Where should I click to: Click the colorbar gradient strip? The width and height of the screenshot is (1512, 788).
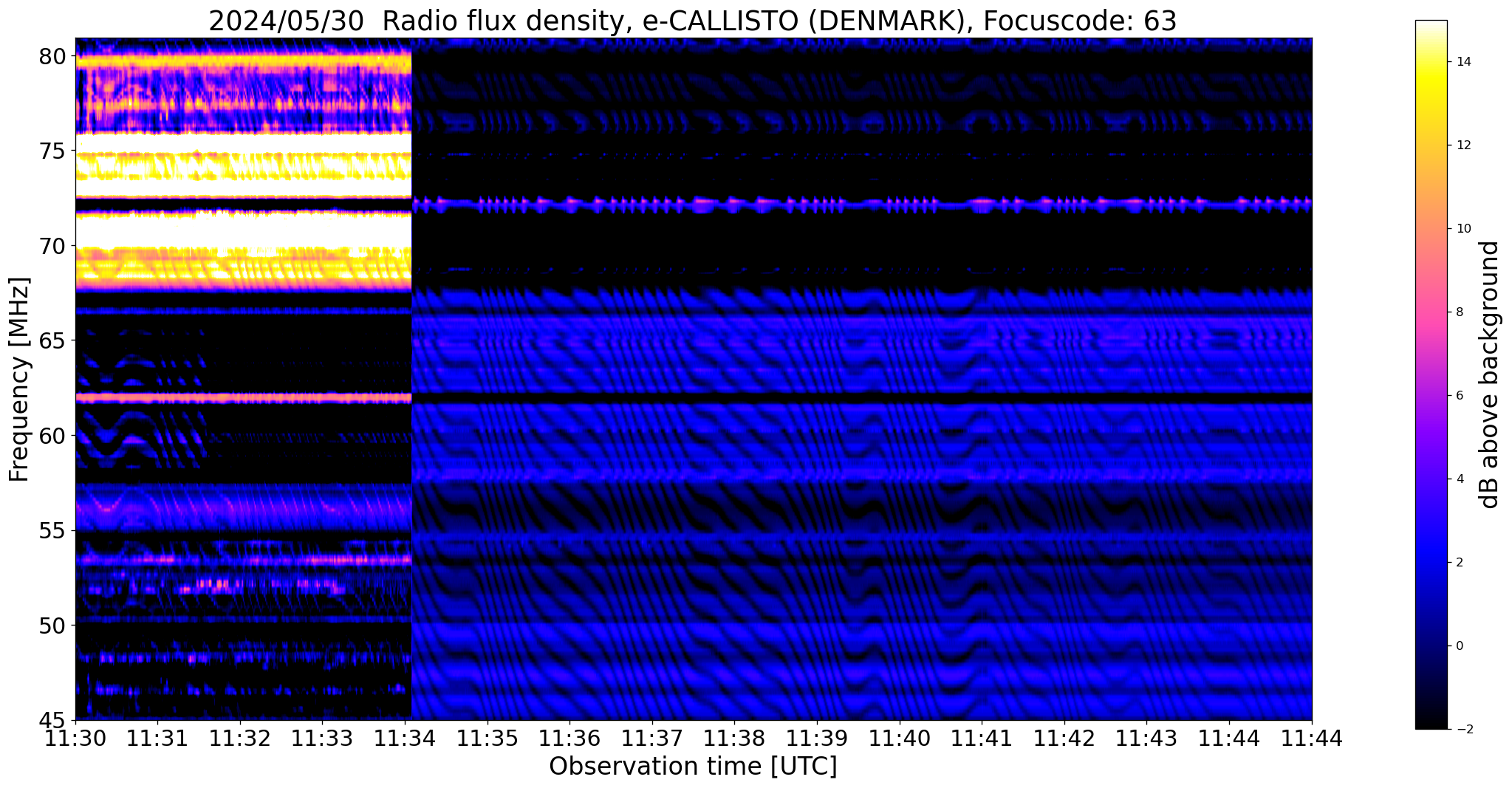coord(1431,374)
